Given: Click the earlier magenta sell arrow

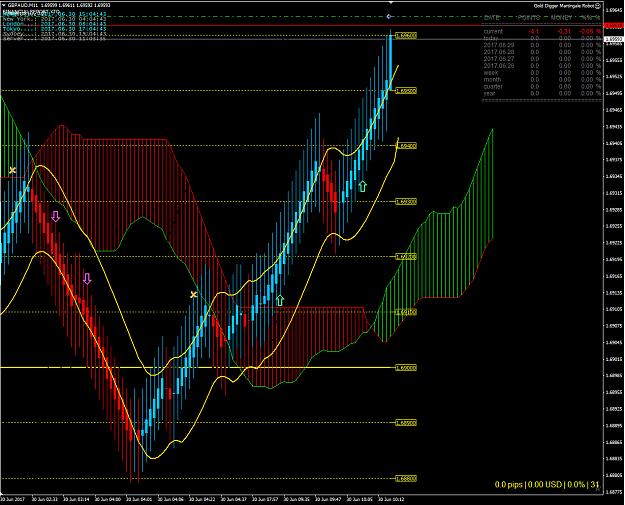Looking at the screenshot, I should pos(55,216).
